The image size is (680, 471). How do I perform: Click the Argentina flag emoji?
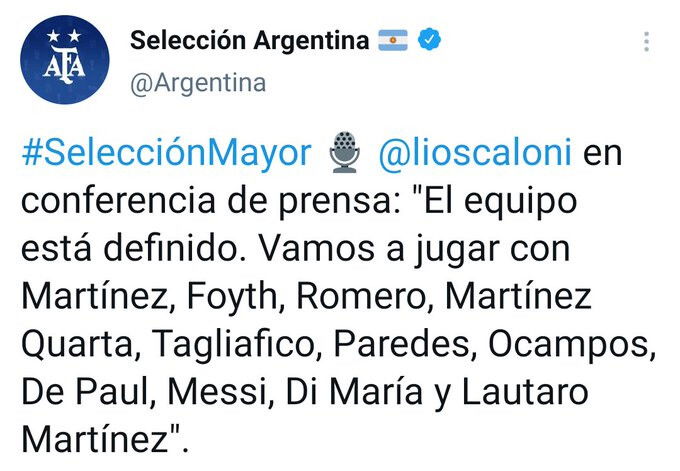click(393, 40)
